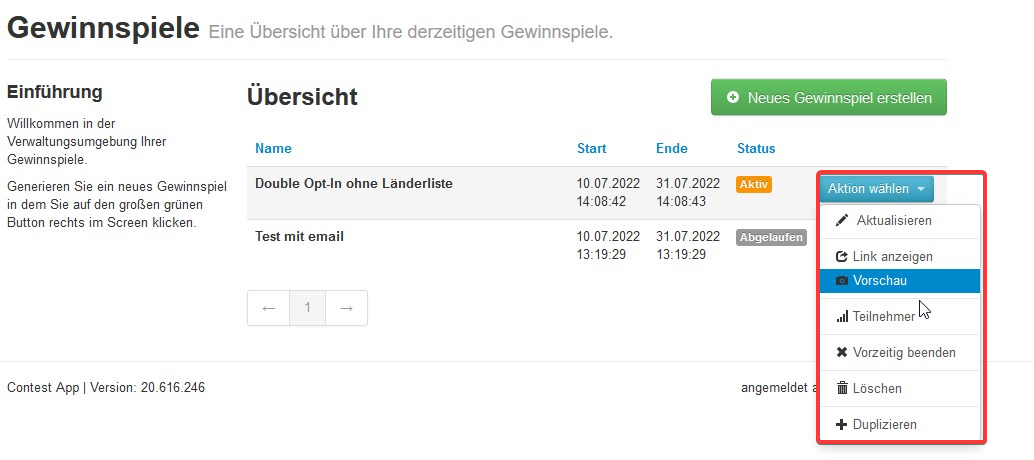
Task: Sort by the Status column header
Action: point(756,149)
